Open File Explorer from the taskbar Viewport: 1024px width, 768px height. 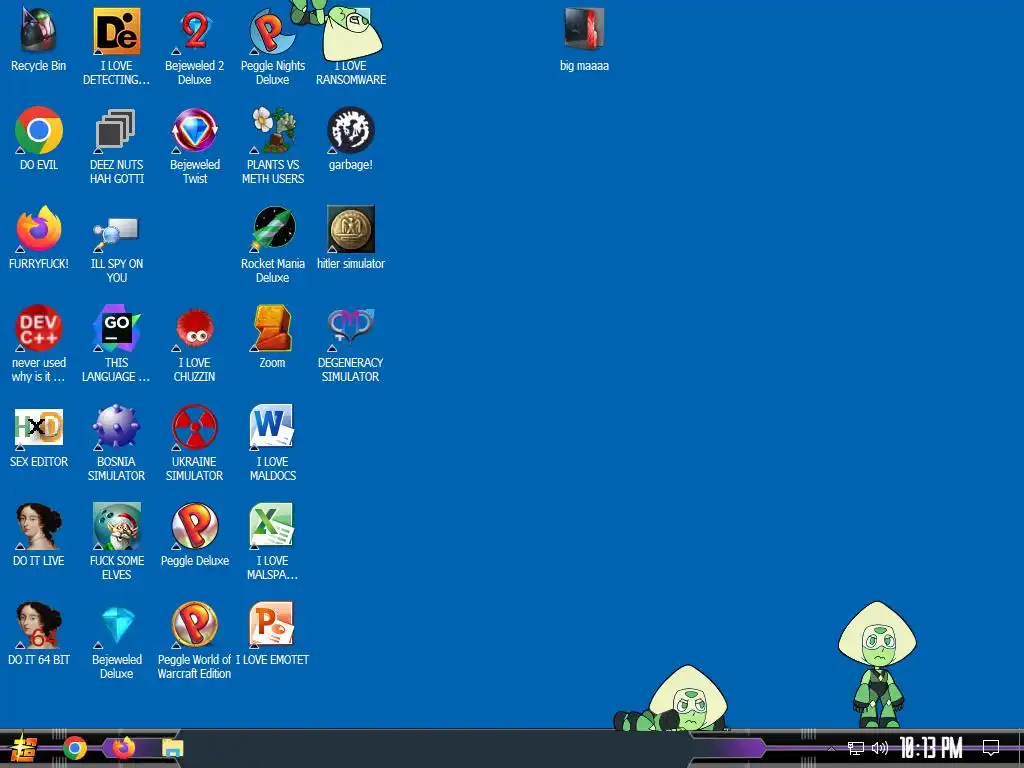(x=172, y=748)
